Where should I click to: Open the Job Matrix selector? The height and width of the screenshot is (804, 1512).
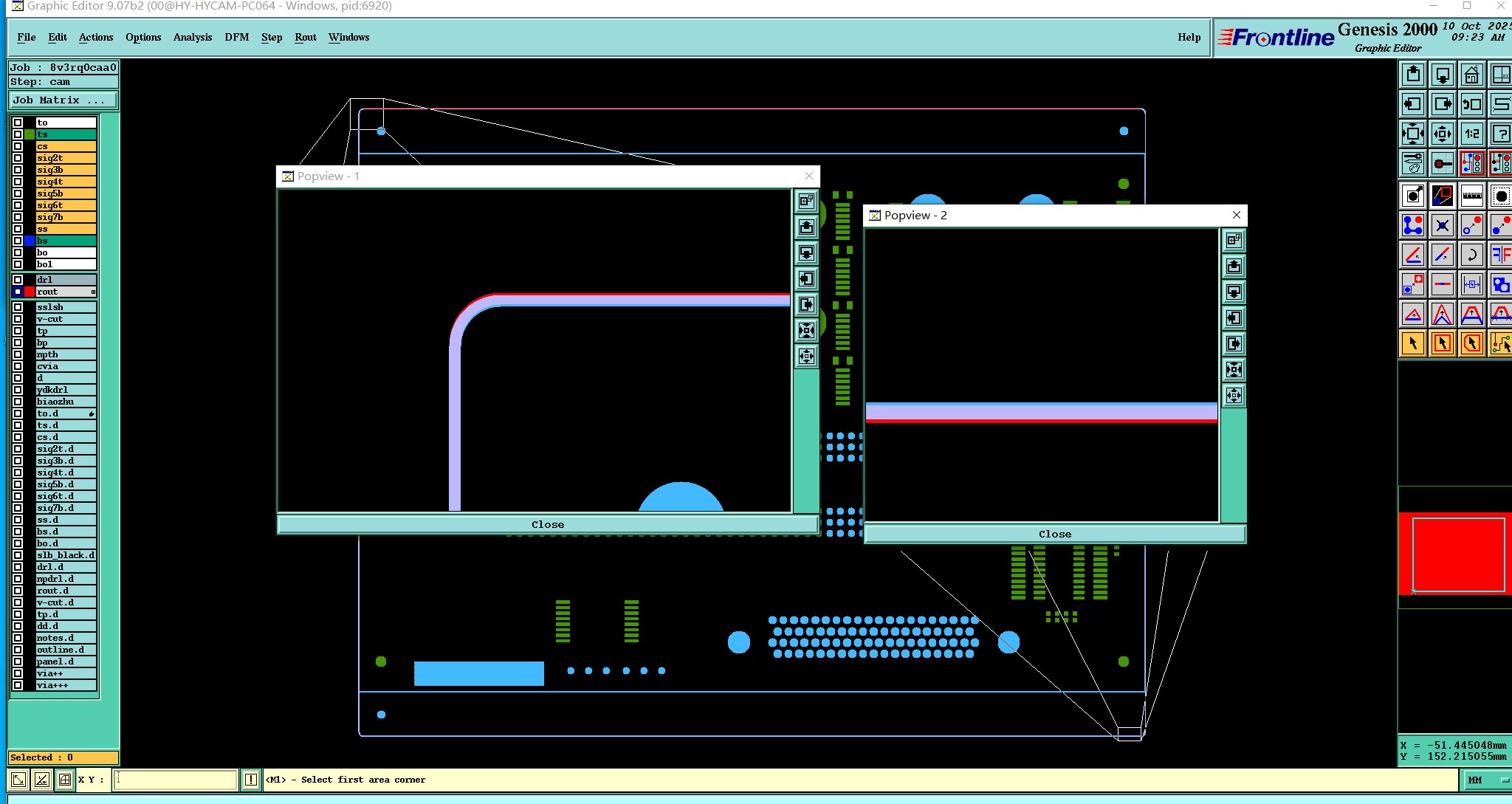(x=62, y=100)
